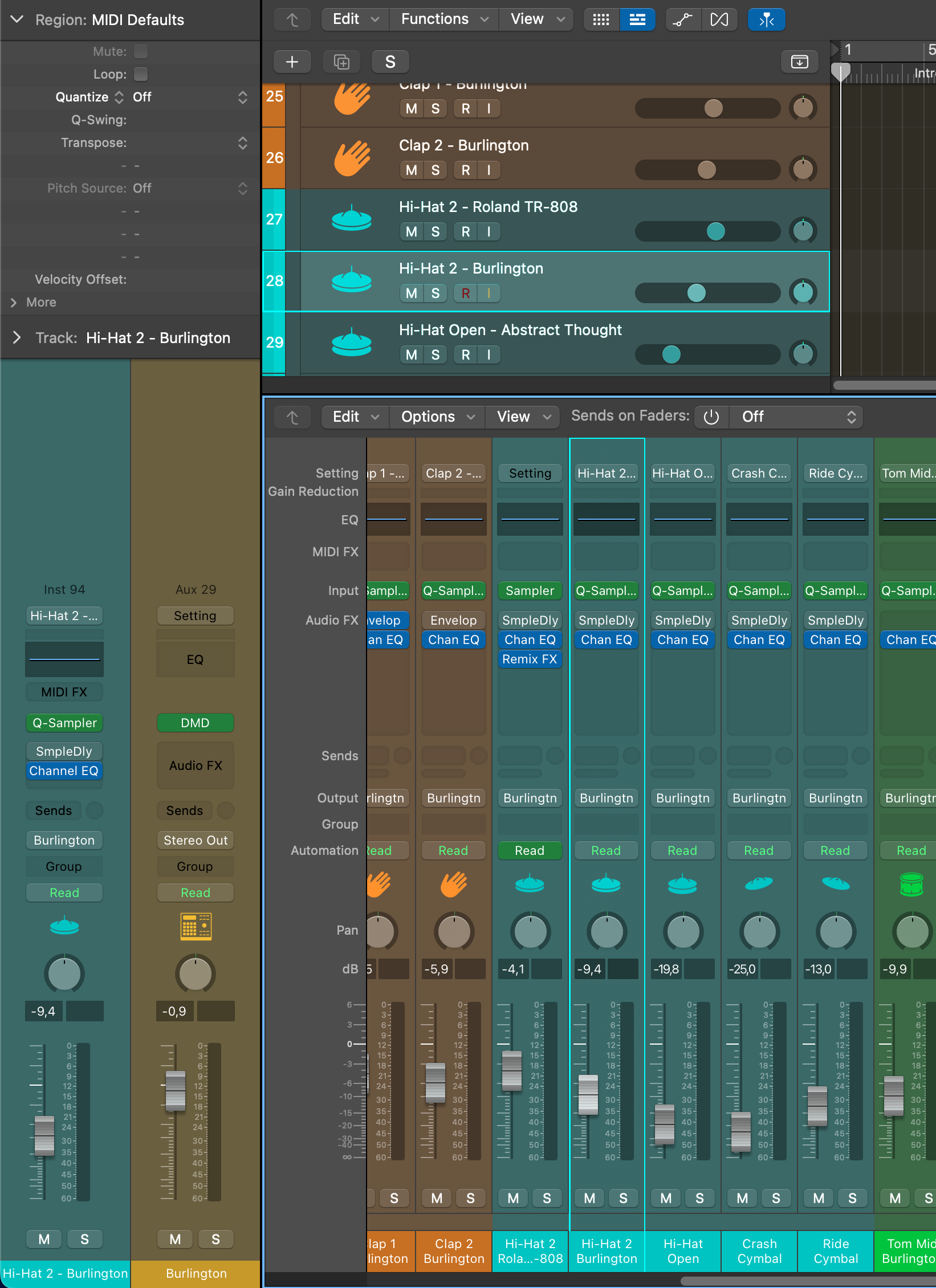936x1288 pixels.
Task: Click the Hi-Hat 2 Burlington icon in mixer
Action: click(x=606, y=883)
